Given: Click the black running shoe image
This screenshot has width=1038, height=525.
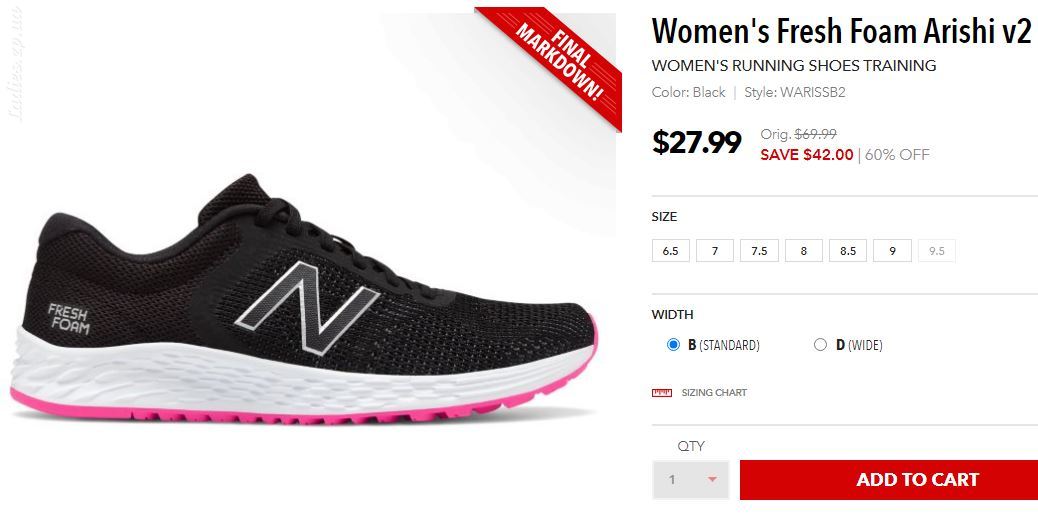Looking at the screenshot, I should click(x=305, y=299).
